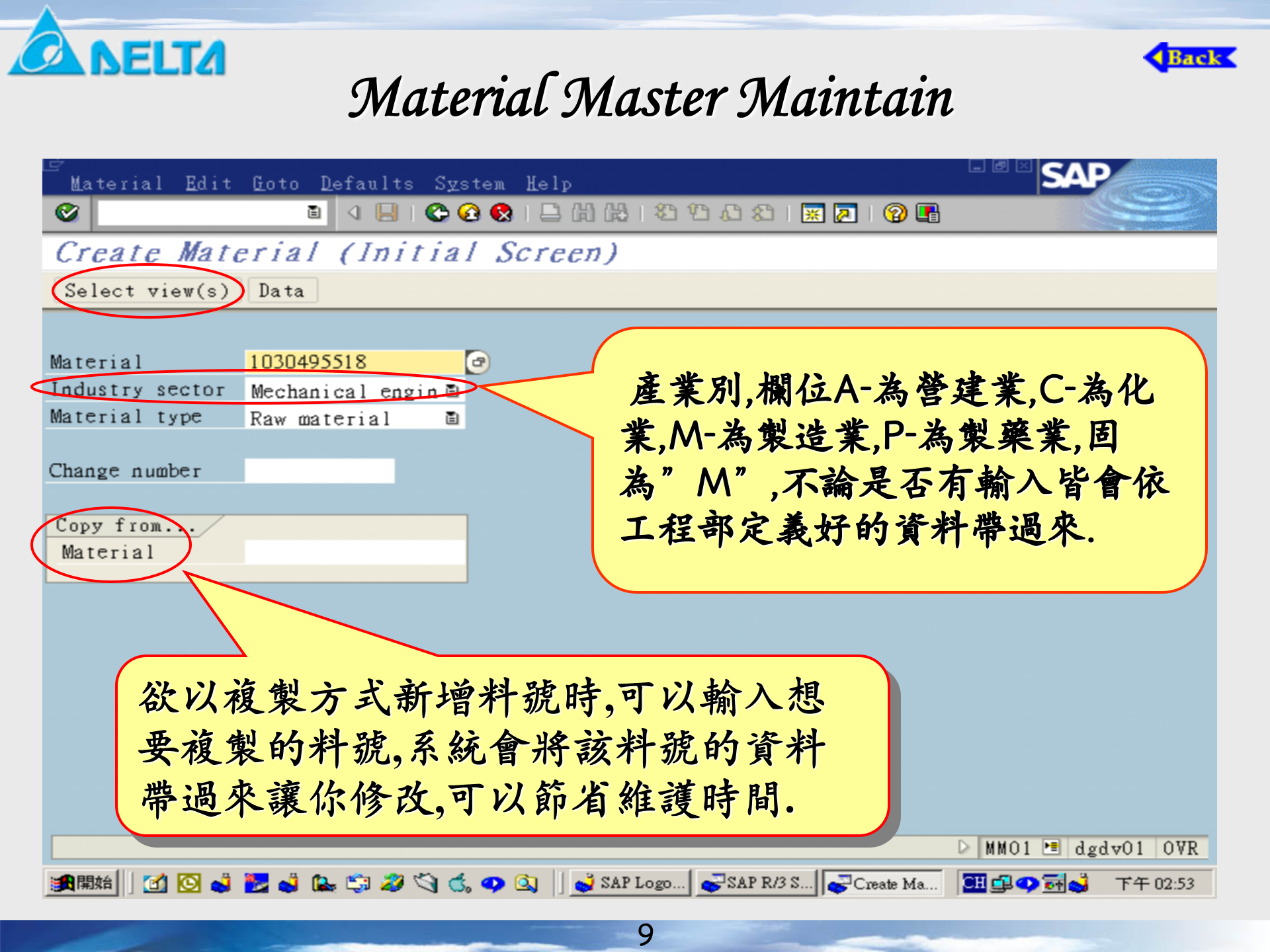Screen dimensions: 1270x952
Task: Open the Goto menu
Action: click(275, 183)
